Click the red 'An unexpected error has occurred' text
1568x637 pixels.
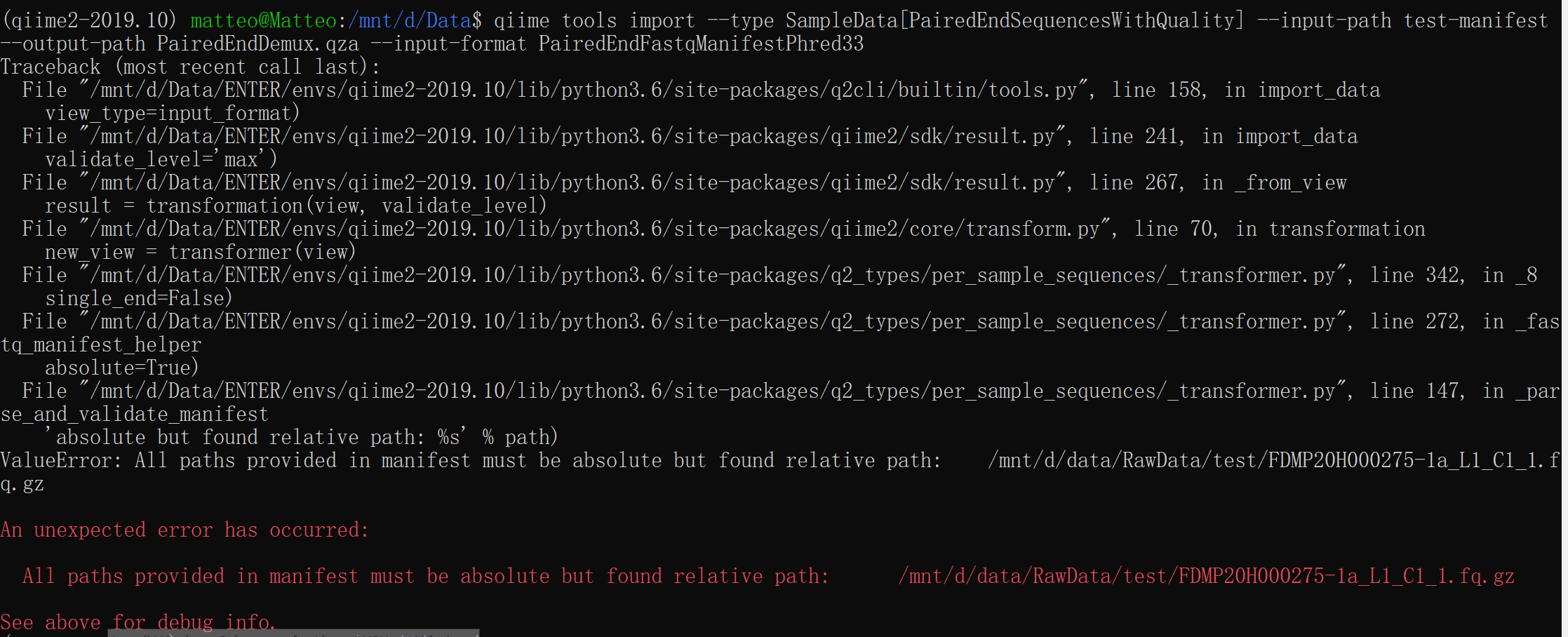185,530
